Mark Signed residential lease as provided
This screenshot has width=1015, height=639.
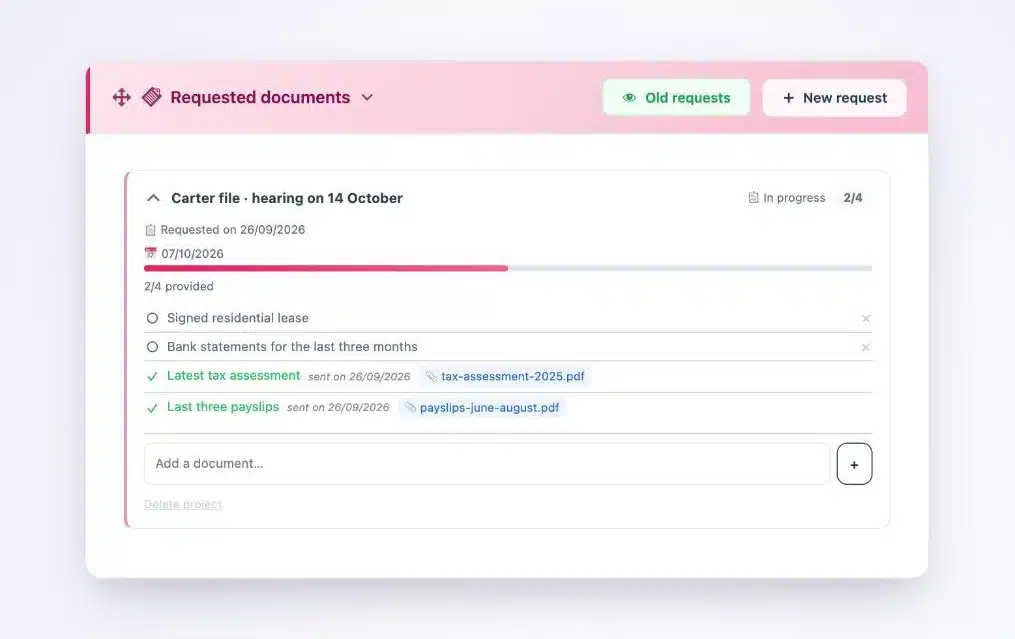[152, 318]
